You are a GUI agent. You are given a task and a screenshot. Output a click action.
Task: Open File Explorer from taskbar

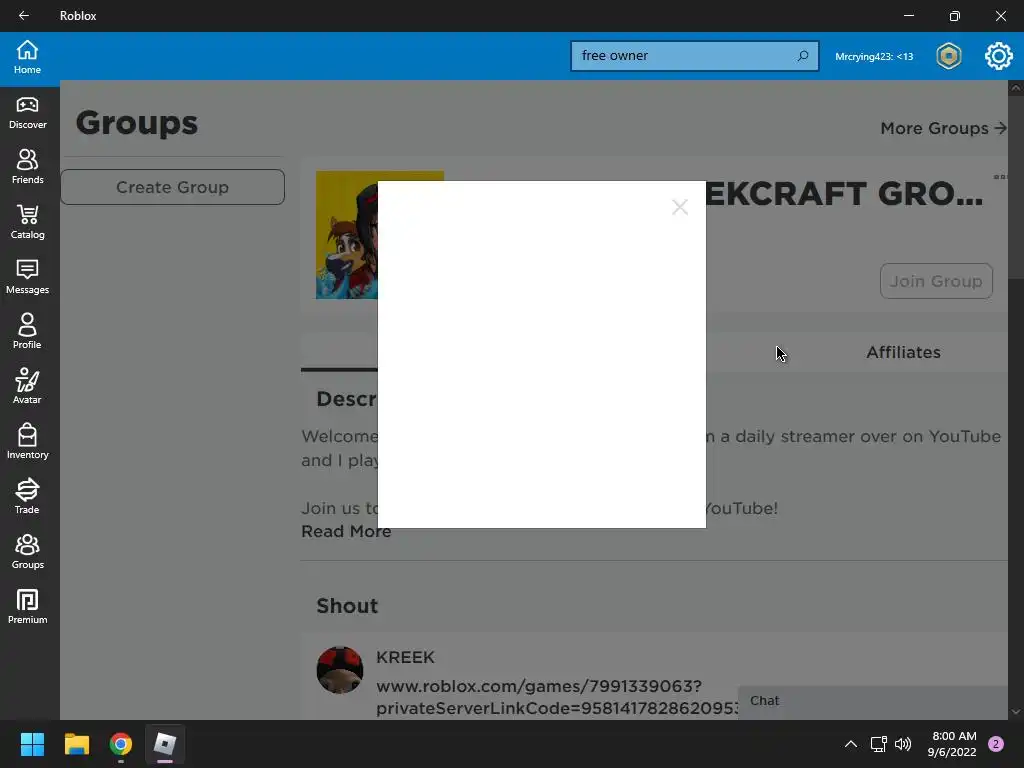[76, 744]
